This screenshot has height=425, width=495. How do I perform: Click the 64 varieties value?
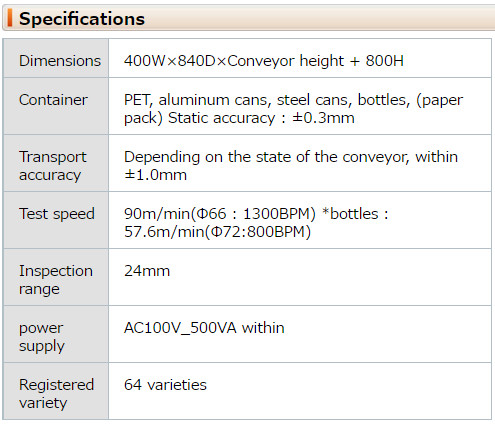point(165,385)
